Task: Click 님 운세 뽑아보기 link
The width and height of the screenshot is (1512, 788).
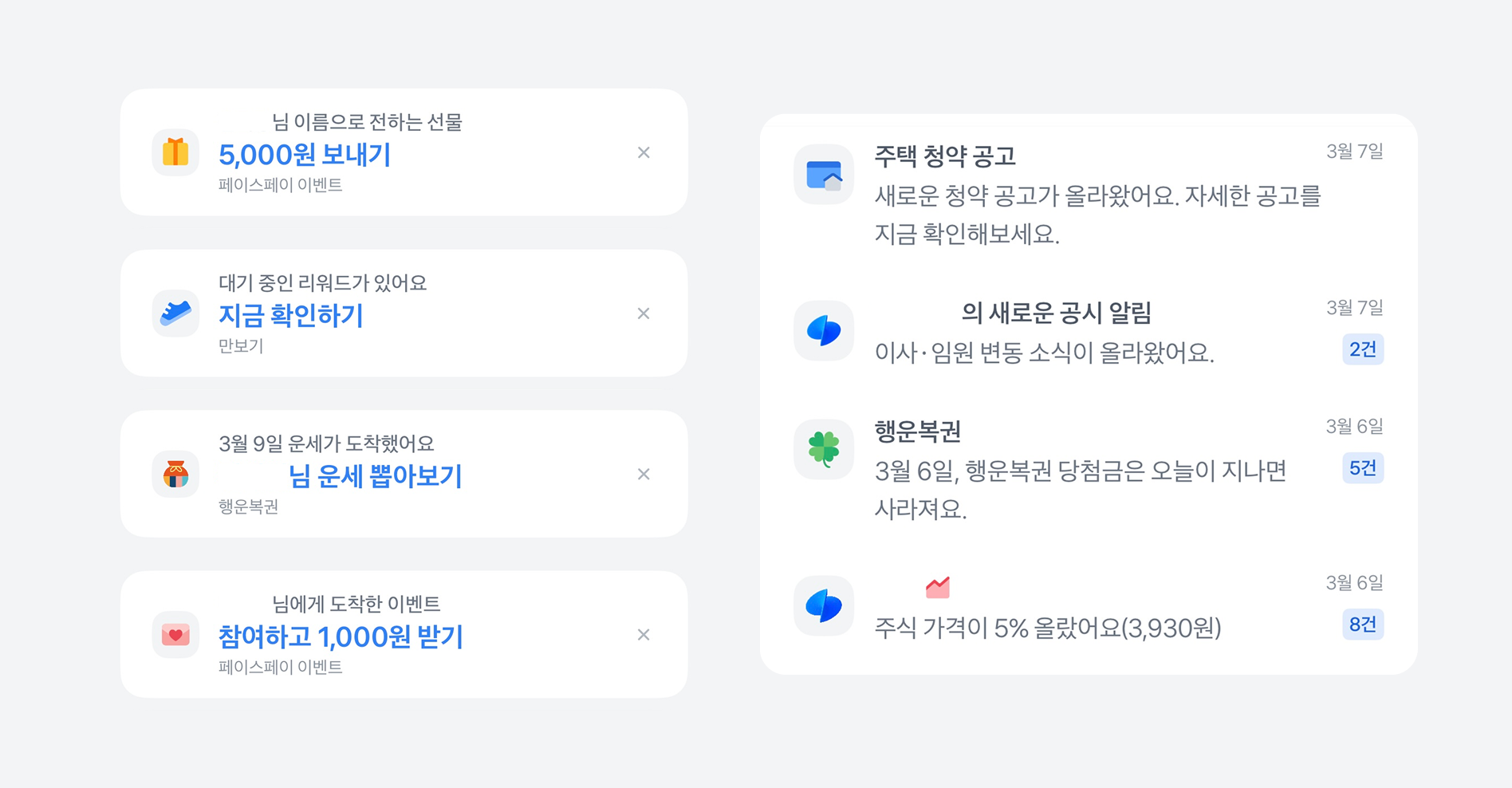Action: [376, 476]
